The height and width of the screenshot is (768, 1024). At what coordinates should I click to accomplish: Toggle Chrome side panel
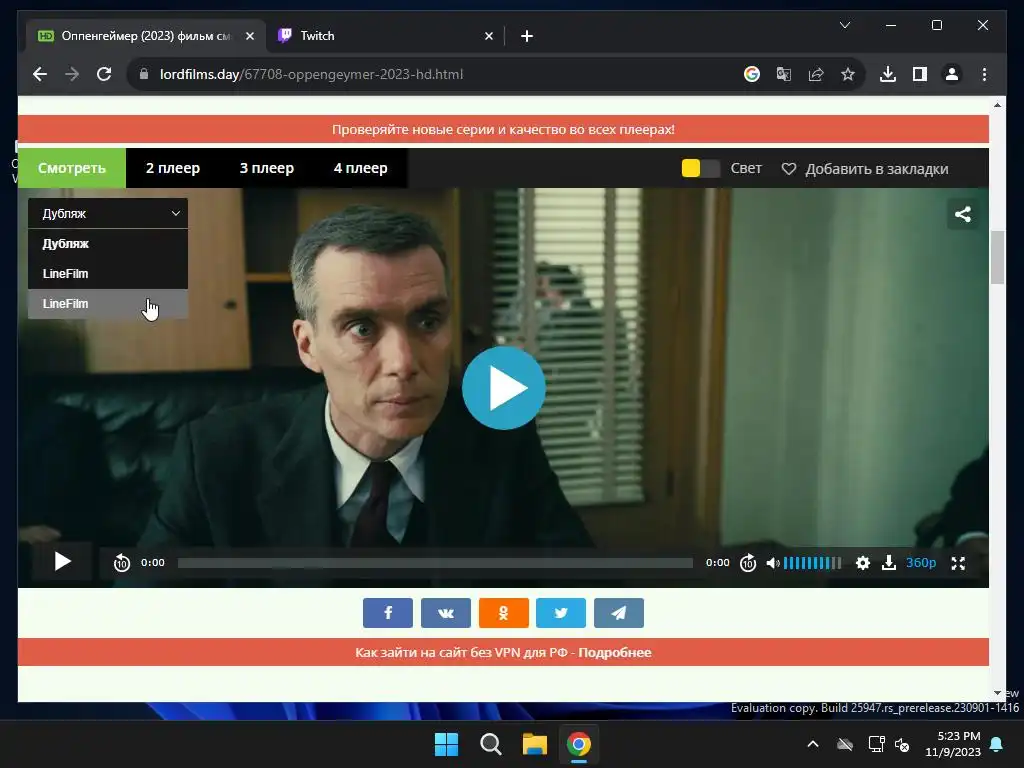(x=920, y=74)
